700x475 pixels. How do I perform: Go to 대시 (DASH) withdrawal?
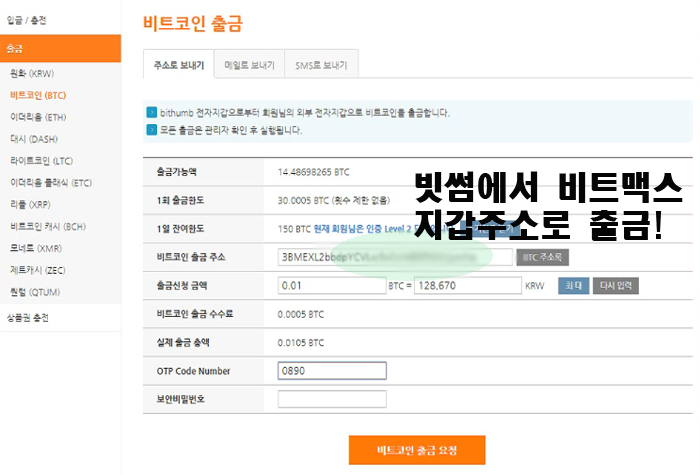click(x=34, y=139)
